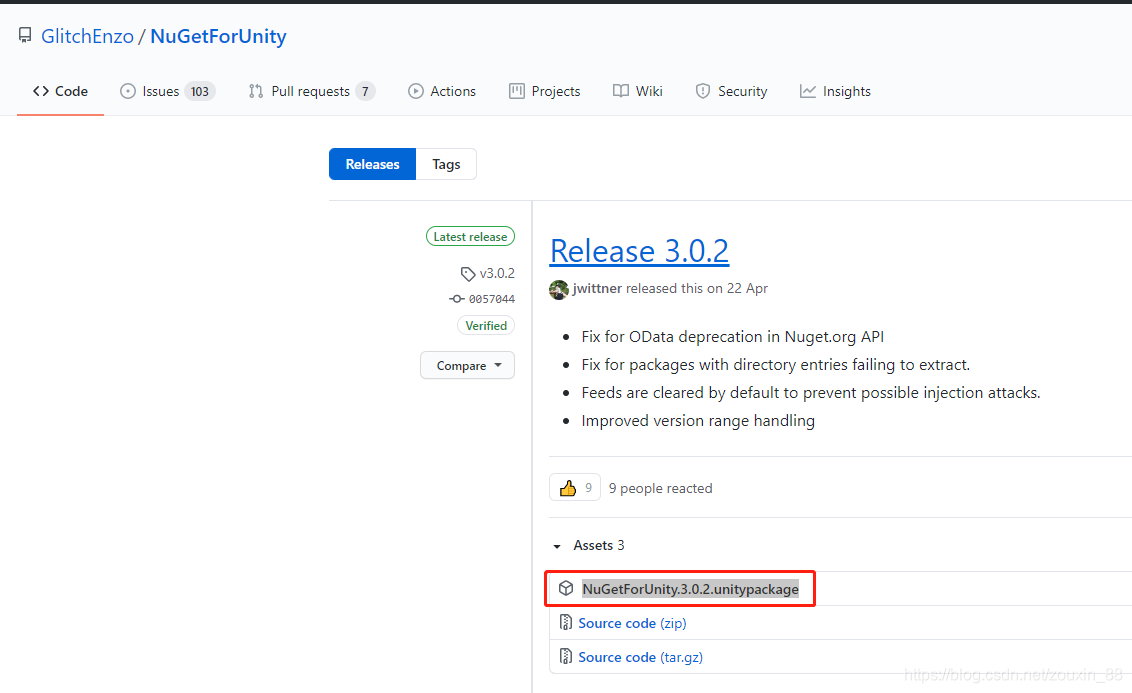Viewport: 1132px width, 693px height.
Task: Click the Verified badge
Action: coord(486,325)
